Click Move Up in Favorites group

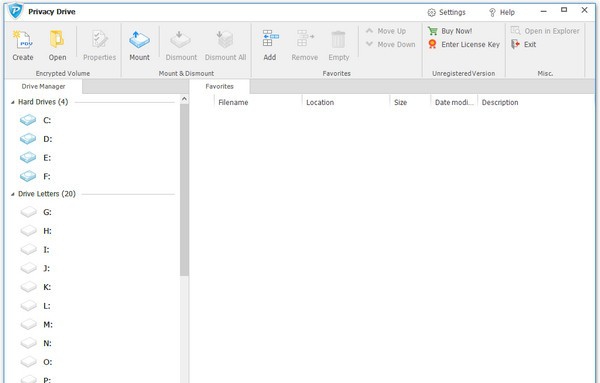[386, 31]
